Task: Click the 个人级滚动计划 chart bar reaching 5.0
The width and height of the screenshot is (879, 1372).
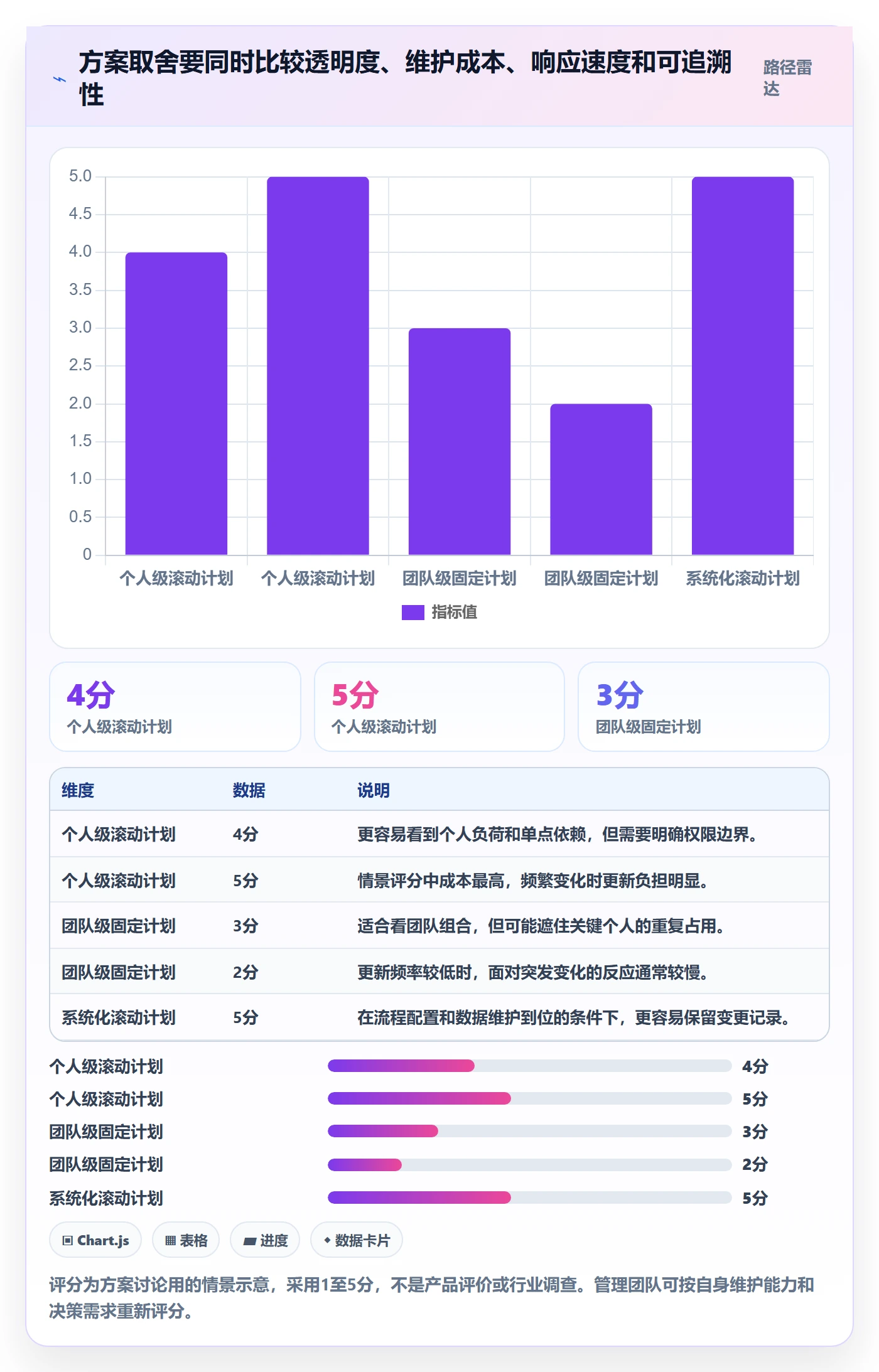Action: tap(318, 366)
